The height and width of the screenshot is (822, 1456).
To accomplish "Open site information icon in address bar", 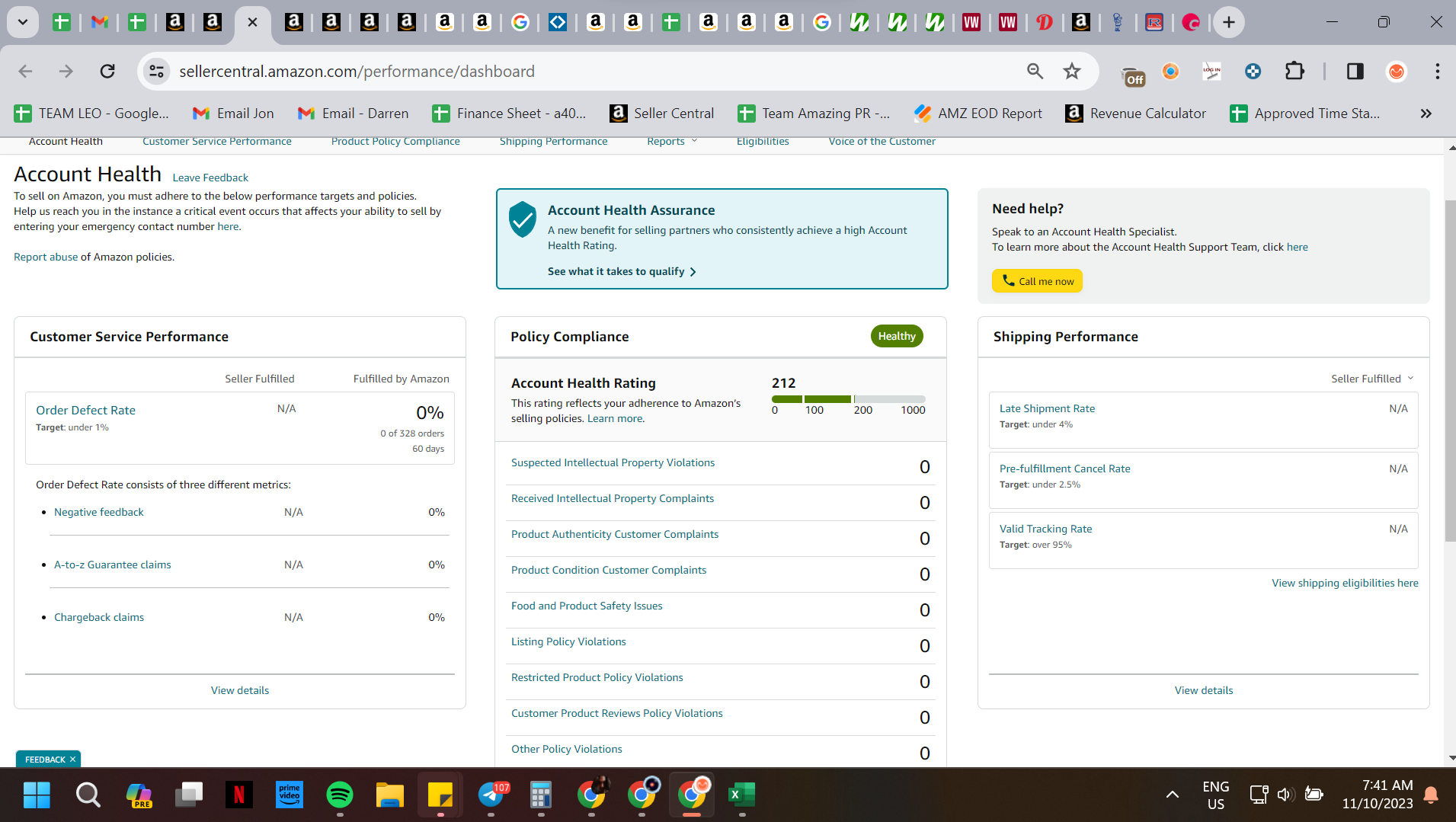I will tap(156, 71).
